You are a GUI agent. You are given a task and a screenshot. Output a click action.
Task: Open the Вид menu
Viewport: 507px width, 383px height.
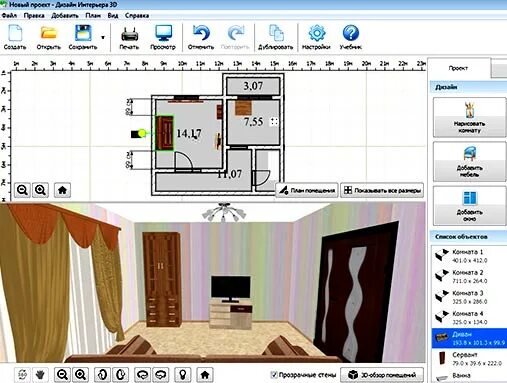pos(113,16)
